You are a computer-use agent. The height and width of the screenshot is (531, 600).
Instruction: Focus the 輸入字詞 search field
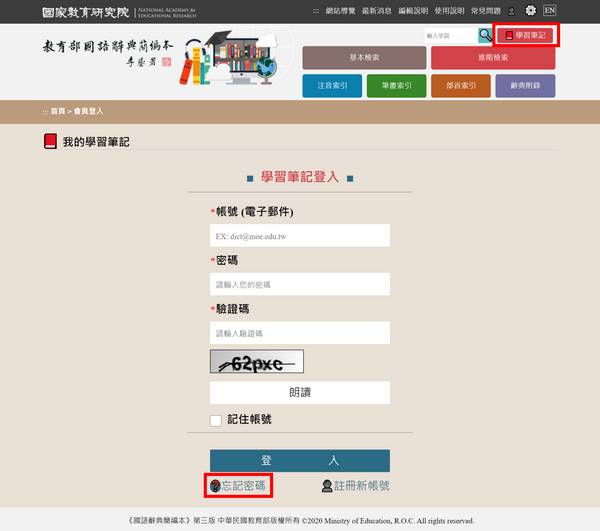[450, 36]
